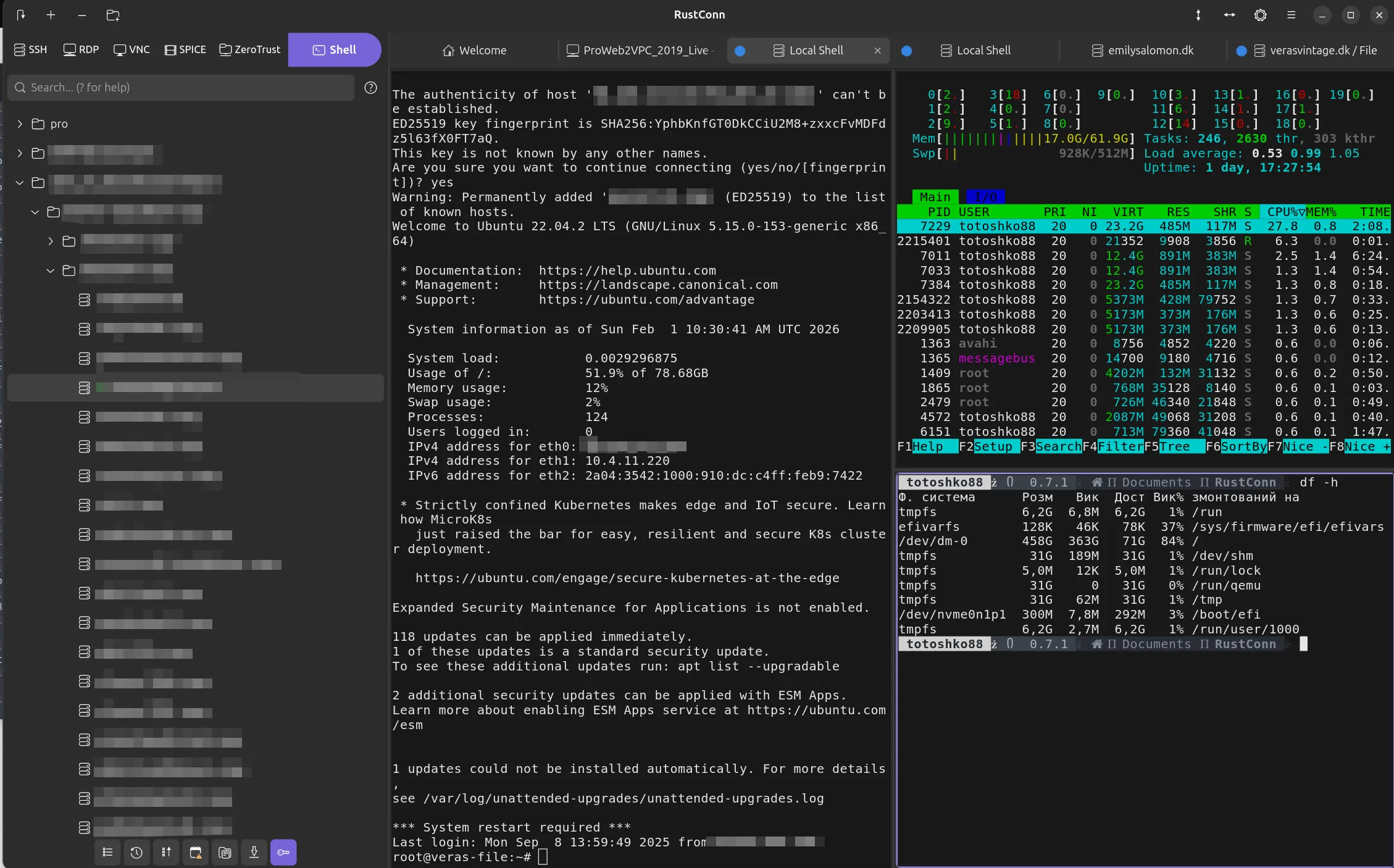This screenshot has height=868, width=1394.
Task: Open the connection history clock icon
Action: pyautogui.click(x=136, y=853)
